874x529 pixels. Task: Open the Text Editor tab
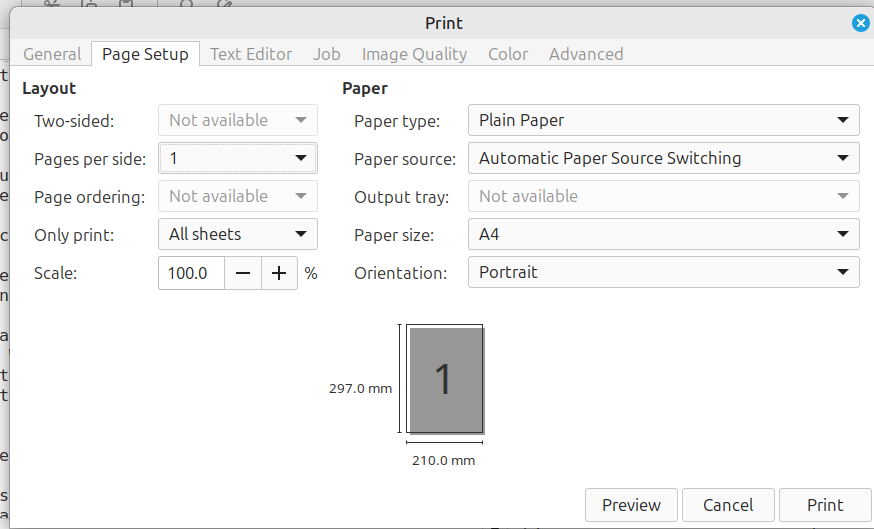pyautogui.click(x=251, y=54)
